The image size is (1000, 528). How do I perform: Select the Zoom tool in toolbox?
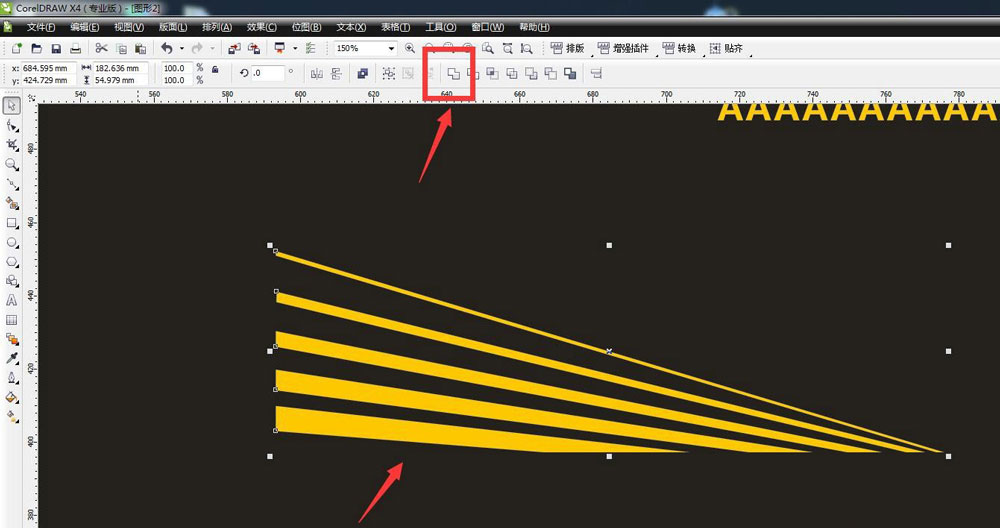[x=12, y=164]
